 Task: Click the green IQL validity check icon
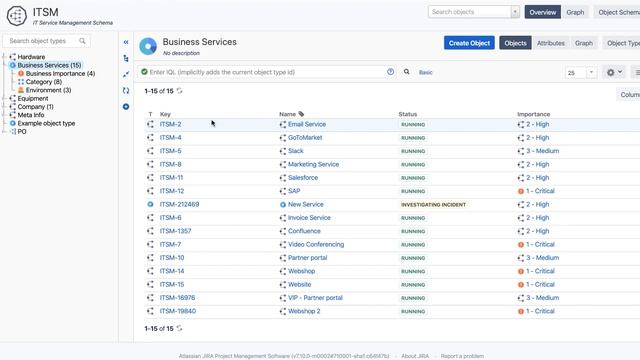point(144,72)
